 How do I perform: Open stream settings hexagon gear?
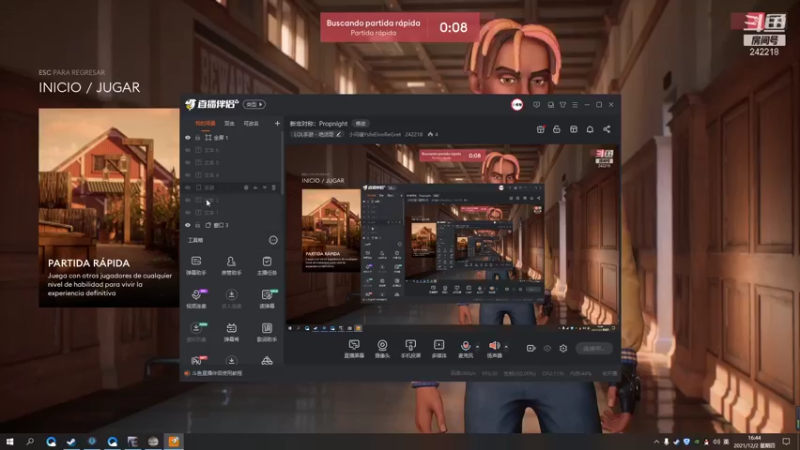pos(563,348)
